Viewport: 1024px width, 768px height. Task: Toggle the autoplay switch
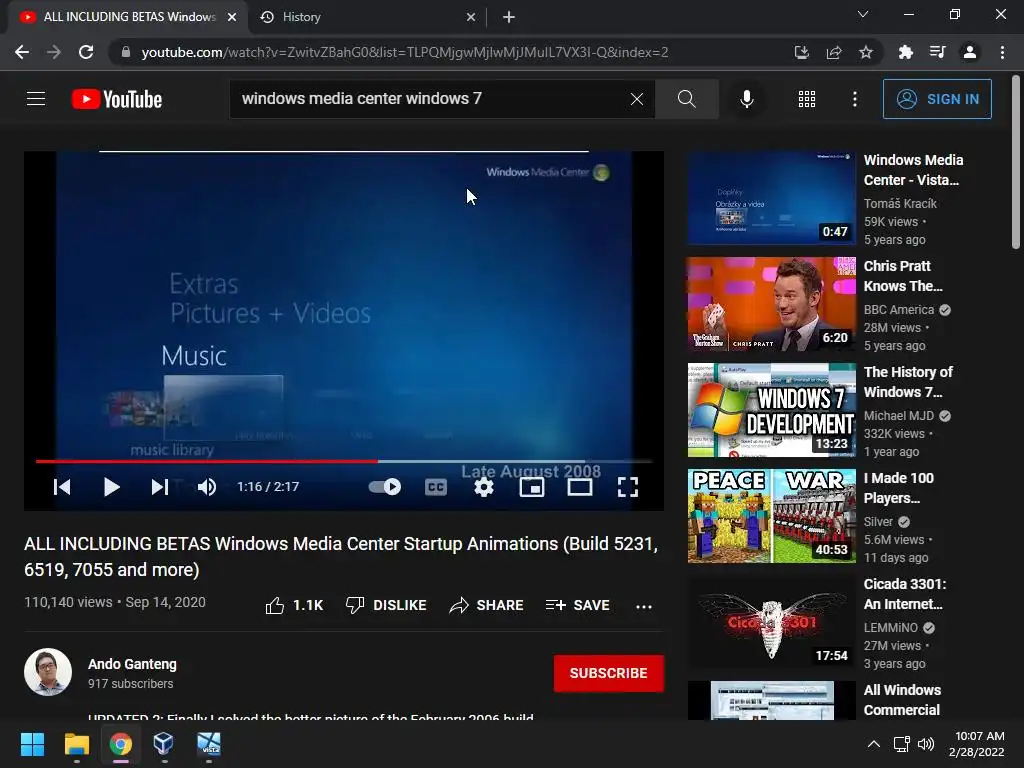tap(385, 487)
